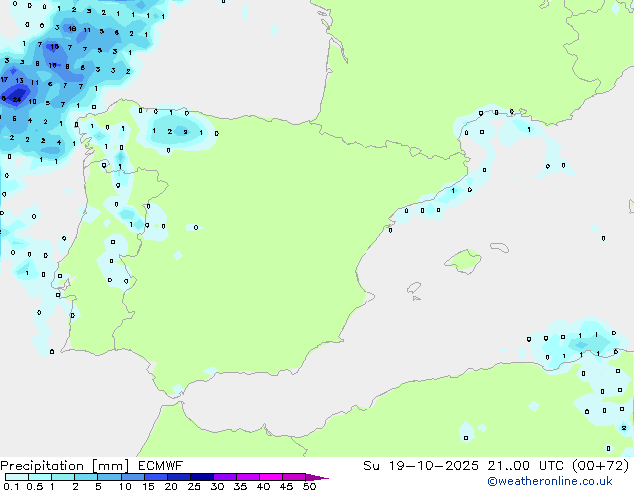
Task: Click the lightest 0.1–0.5 mm legend swatch
Action: [x=17, y=477]
